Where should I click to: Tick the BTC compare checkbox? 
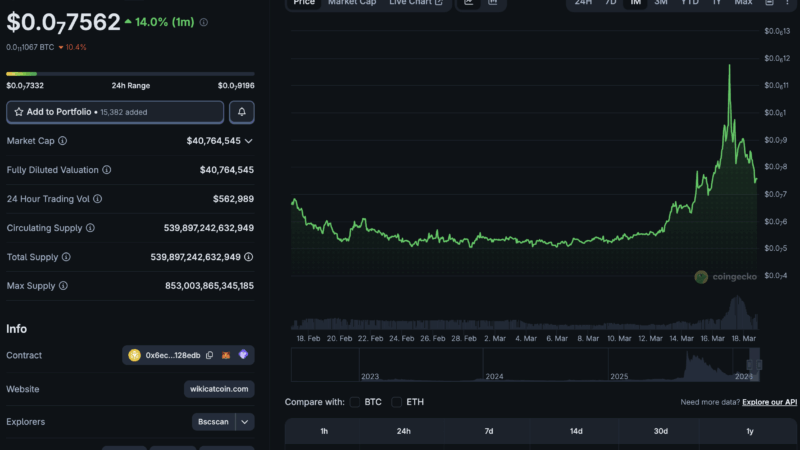tap(355, 402)
